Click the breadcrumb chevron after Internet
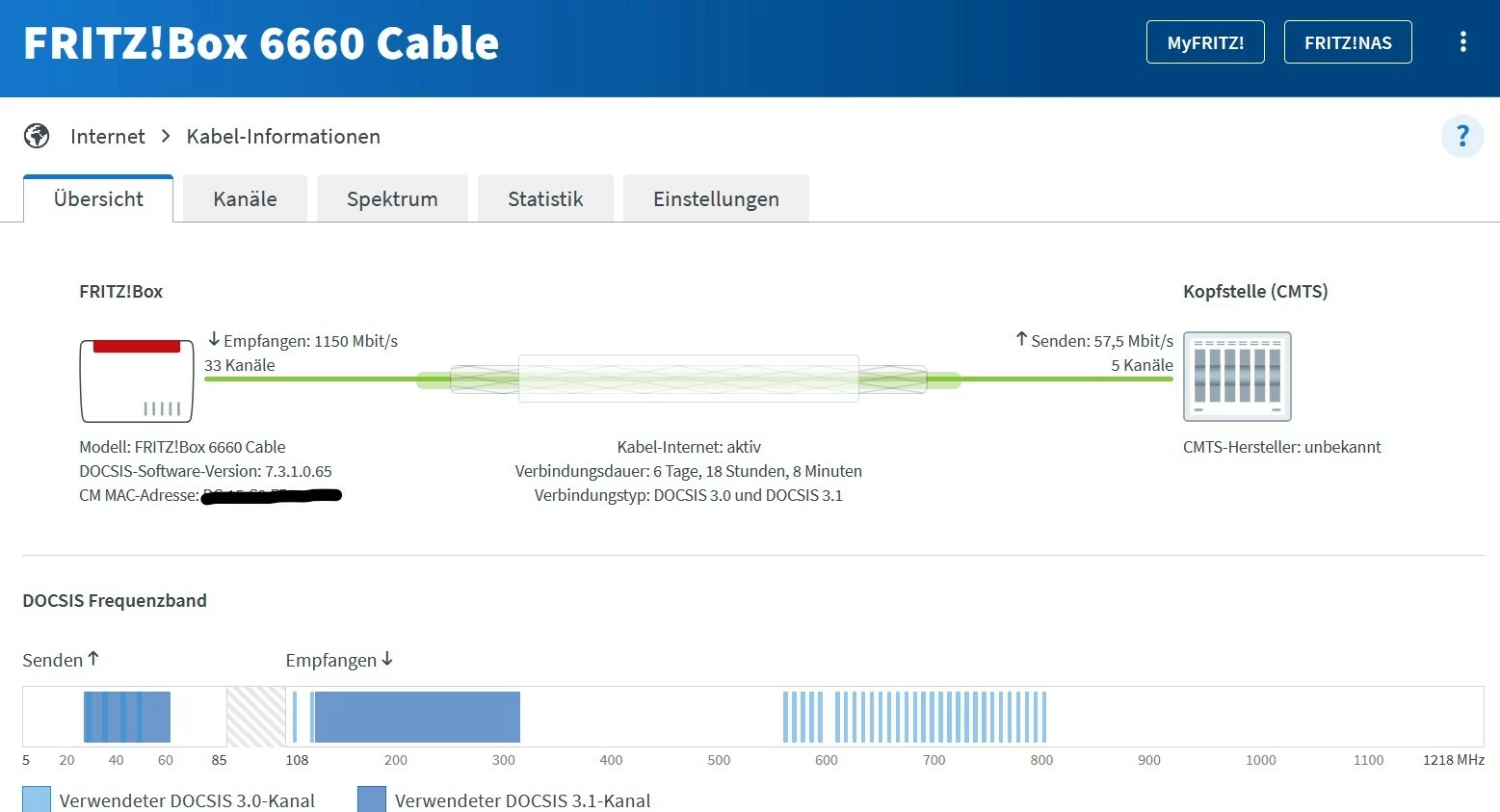The image size is (1500, 812). 166,136
